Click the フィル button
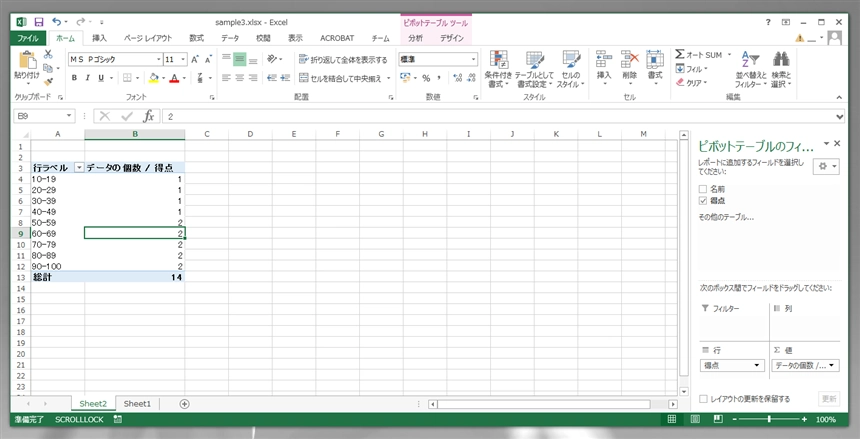 coord(692,69)
